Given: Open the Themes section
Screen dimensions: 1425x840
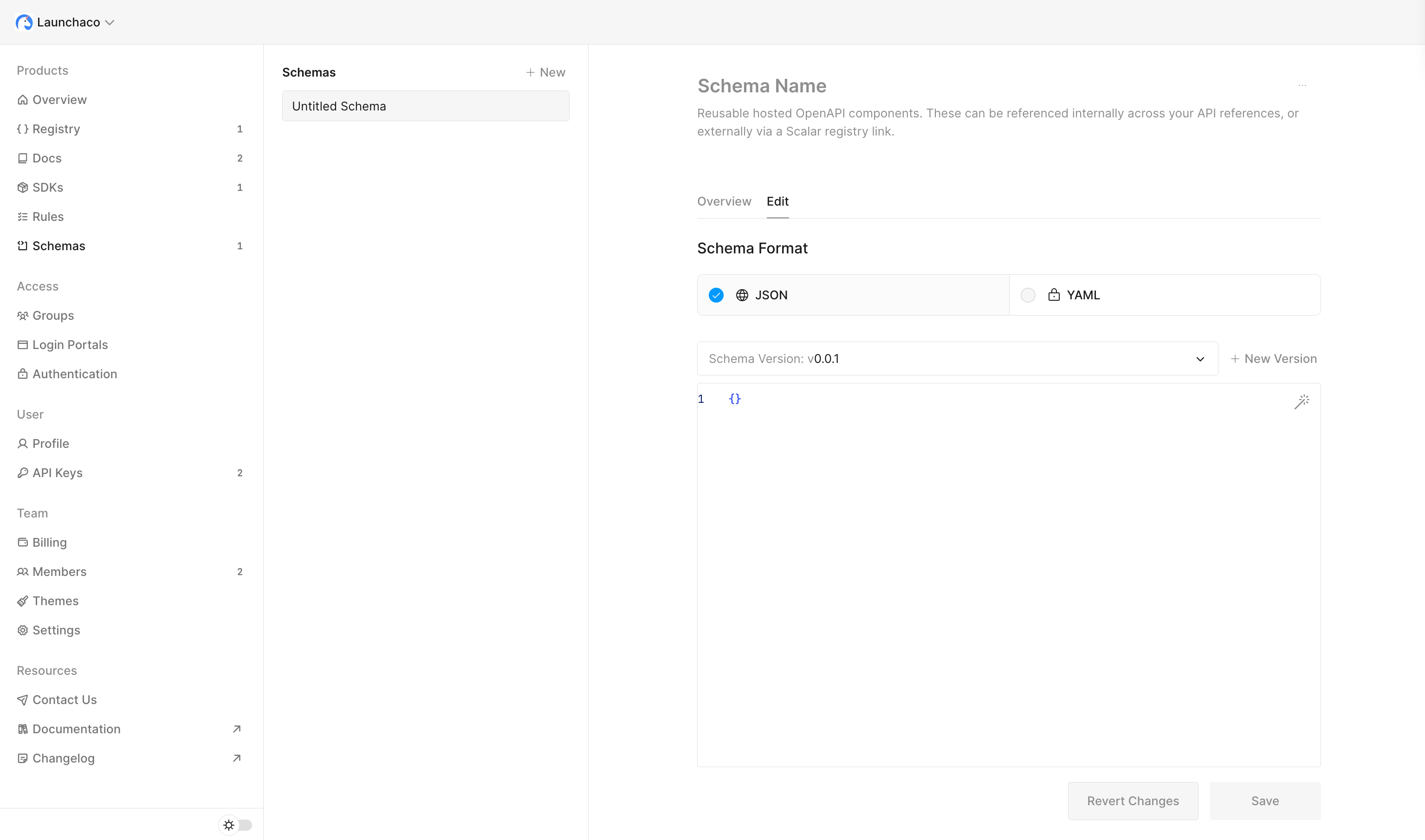Looking at the screenshot, I should click(55, 601).
